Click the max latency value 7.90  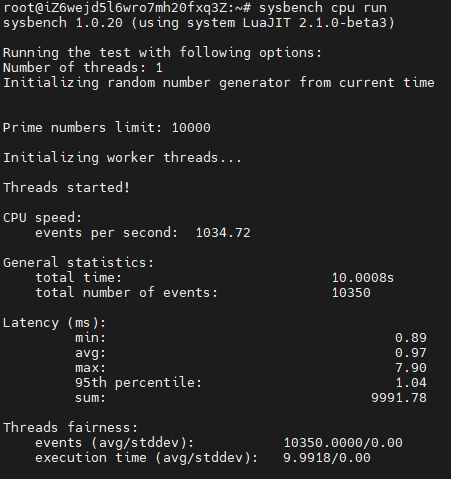[x=411, y=368]
